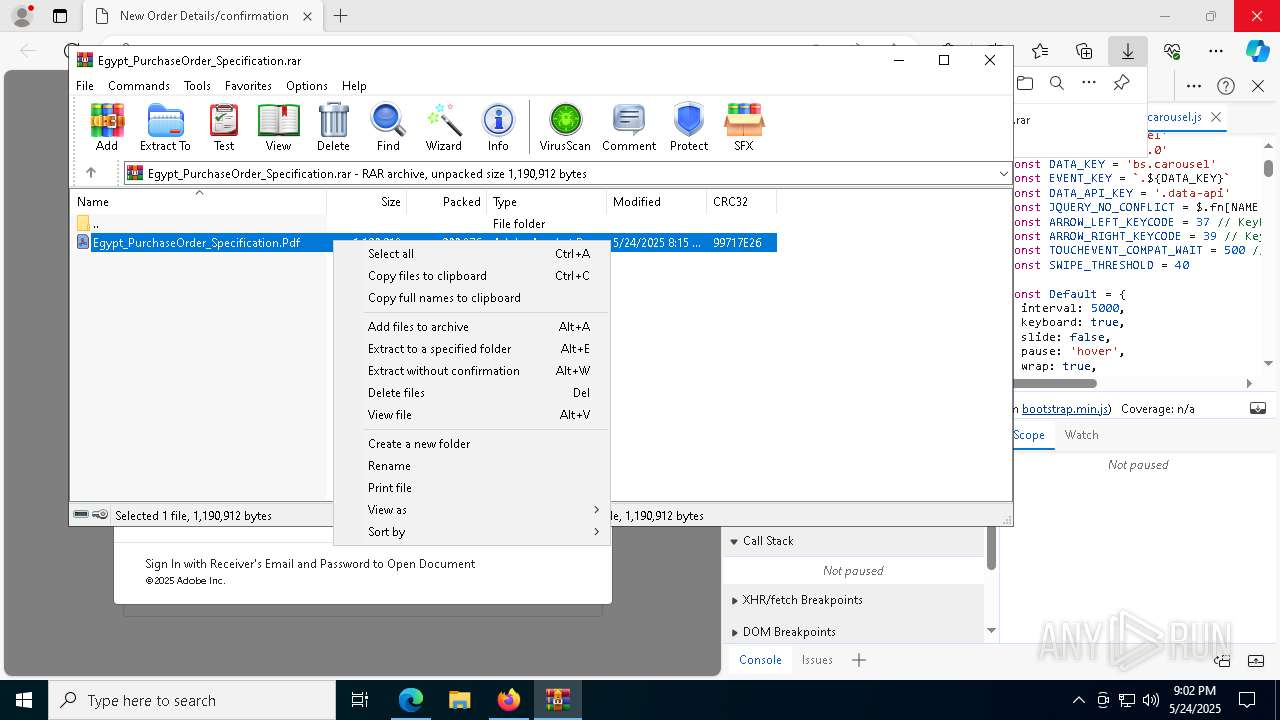Sort by Modified column header
The height and width of the screenshot is (720, 1280).
point(656,201)
